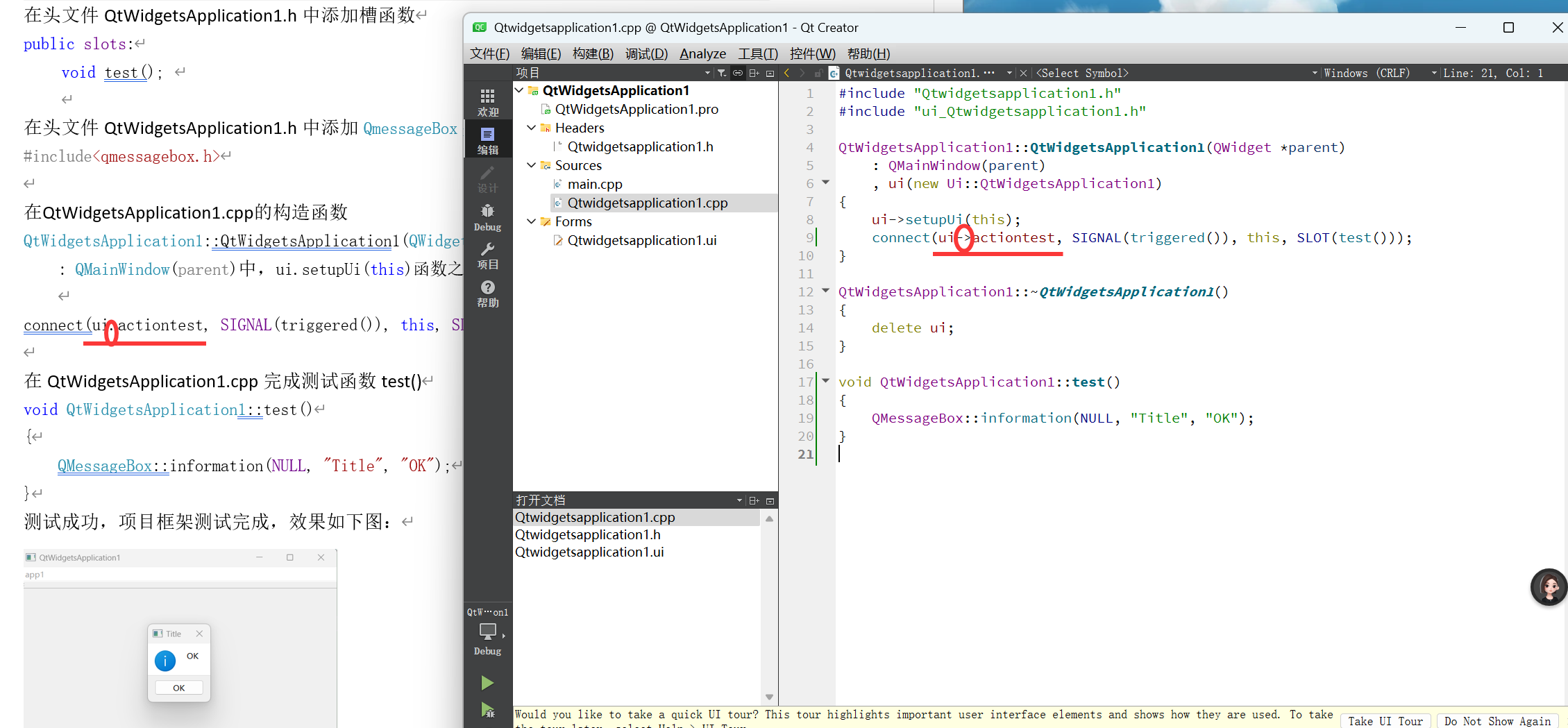Close the current editor document
Image resolution: width=1568 pixels, height=728 pixels.
[x=1023, y=73]
